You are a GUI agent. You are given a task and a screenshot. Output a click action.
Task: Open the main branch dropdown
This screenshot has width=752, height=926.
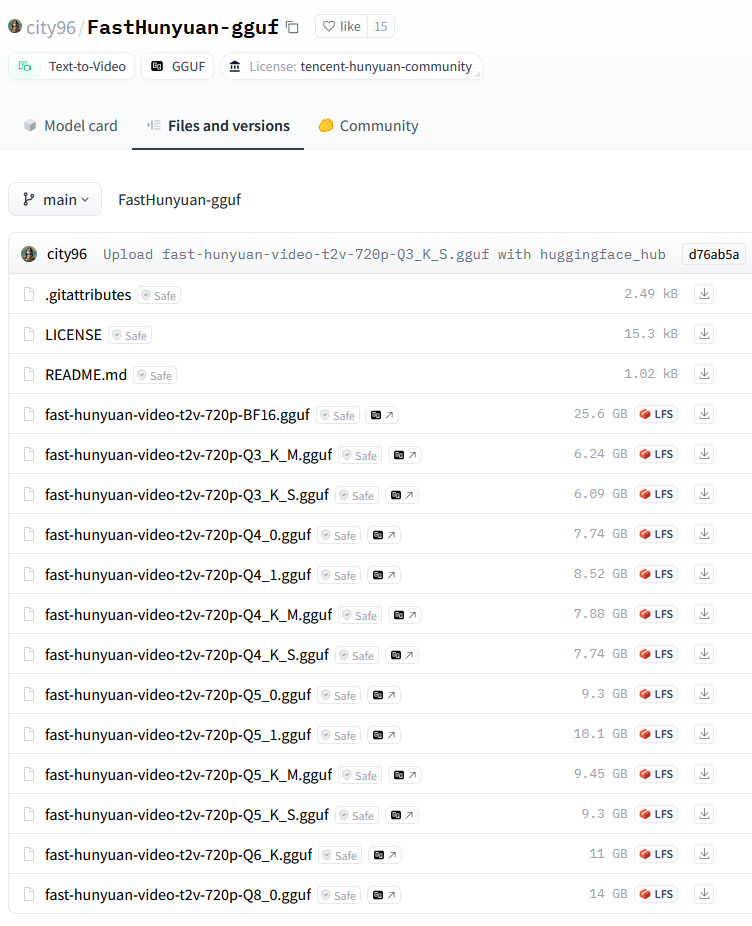pyautogui.click(x=55, y=200)
